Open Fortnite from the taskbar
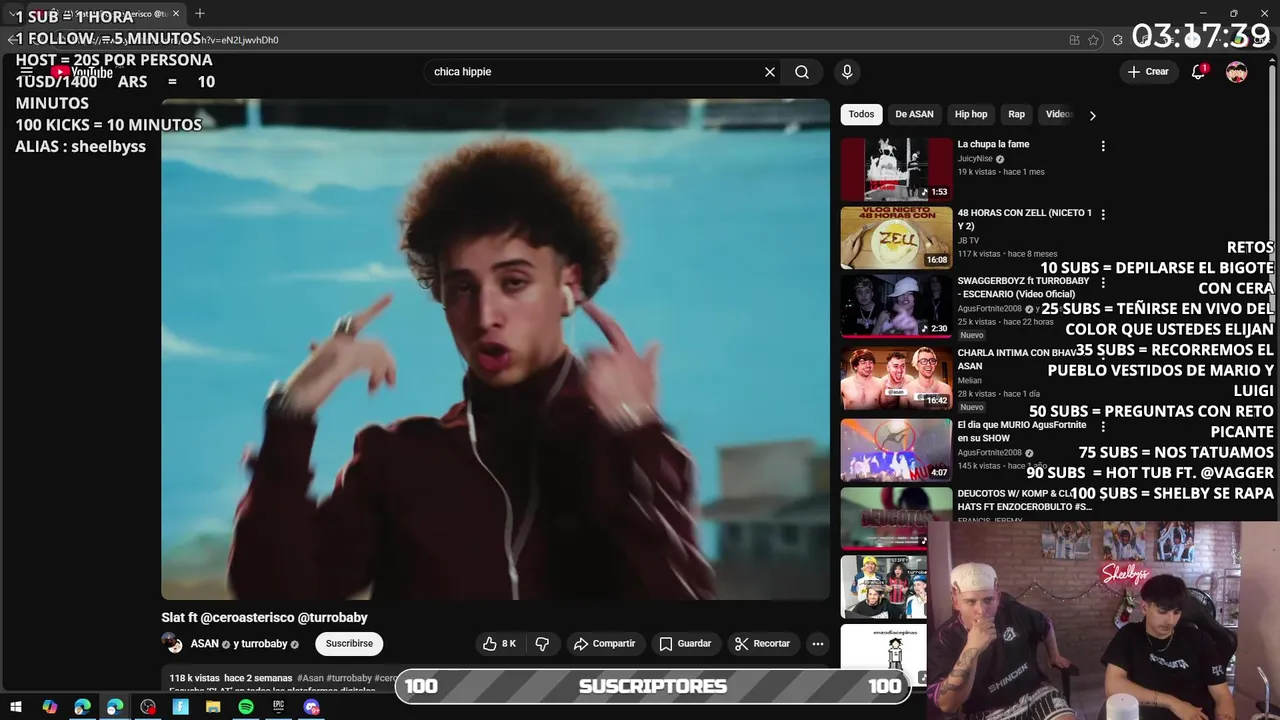Screen dimensions: 1280x720 181,707
